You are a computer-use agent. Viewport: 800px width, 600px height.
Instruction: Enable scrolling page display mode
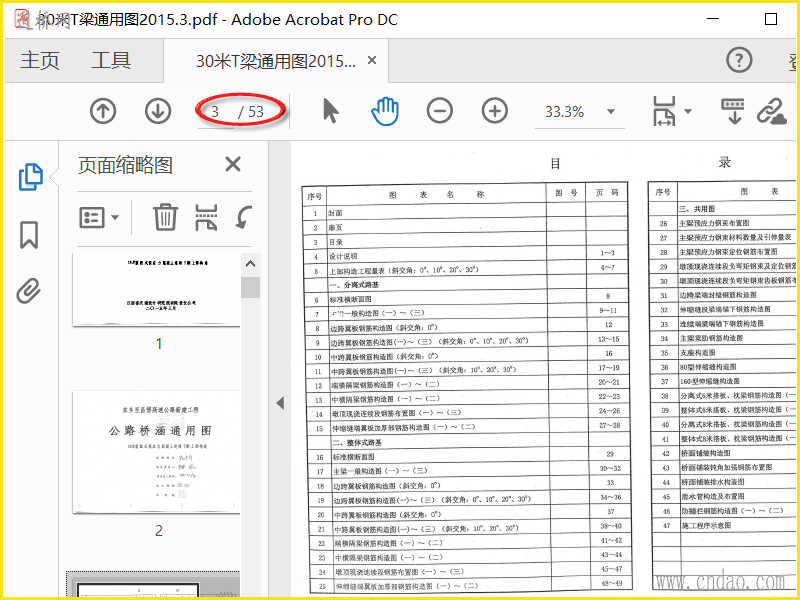pos(733,111)
